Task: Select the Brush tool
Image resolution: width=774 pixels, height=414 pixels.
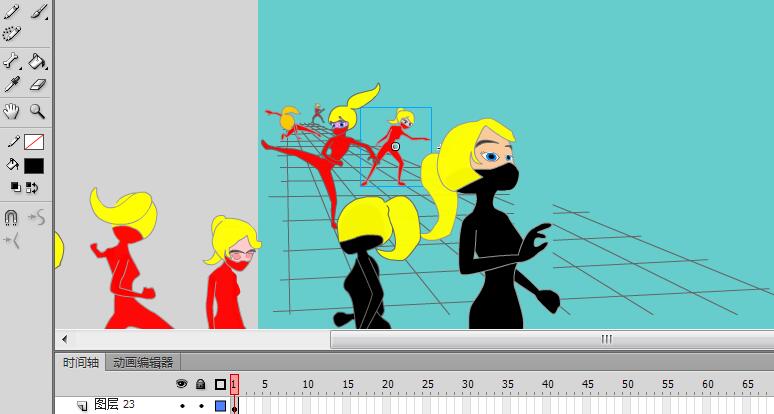Action: click(39, 11)
